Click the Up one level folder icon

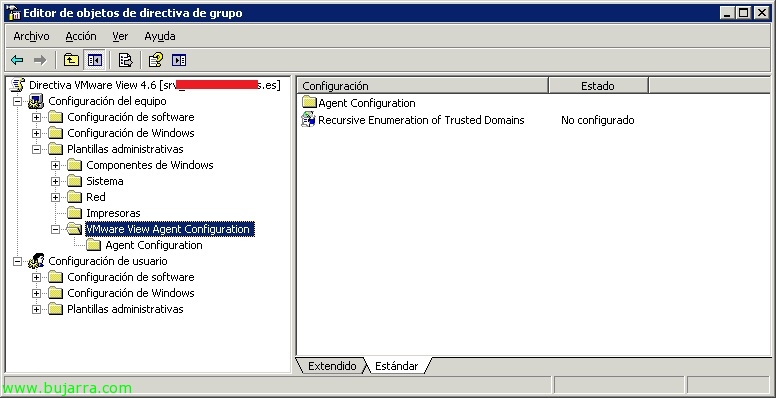tap(71, 60)
